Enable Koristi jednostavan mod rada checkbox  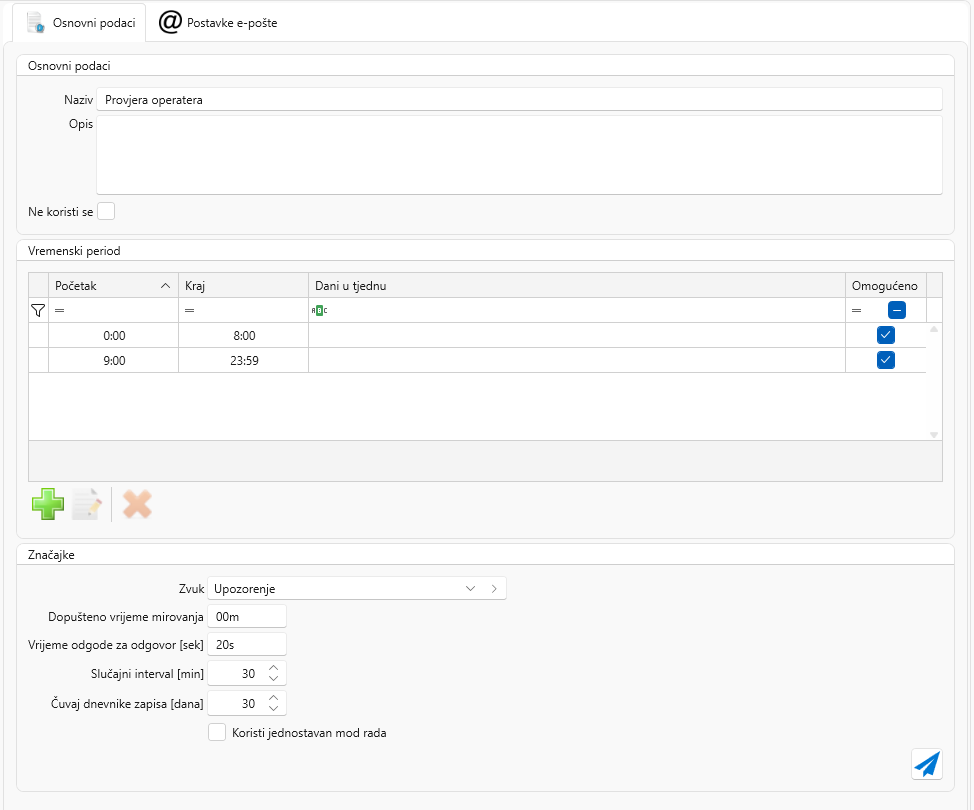(217, 733)
